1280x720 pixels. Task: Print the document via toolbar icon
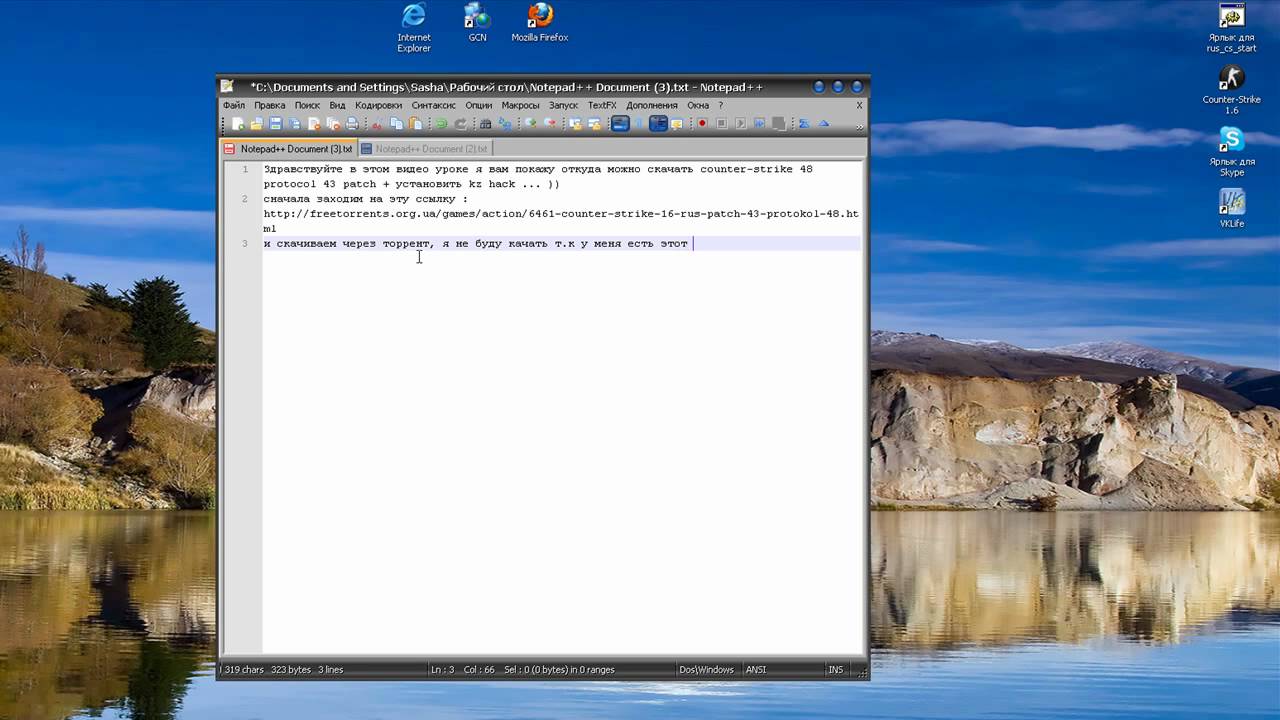(x=352, y=124)
